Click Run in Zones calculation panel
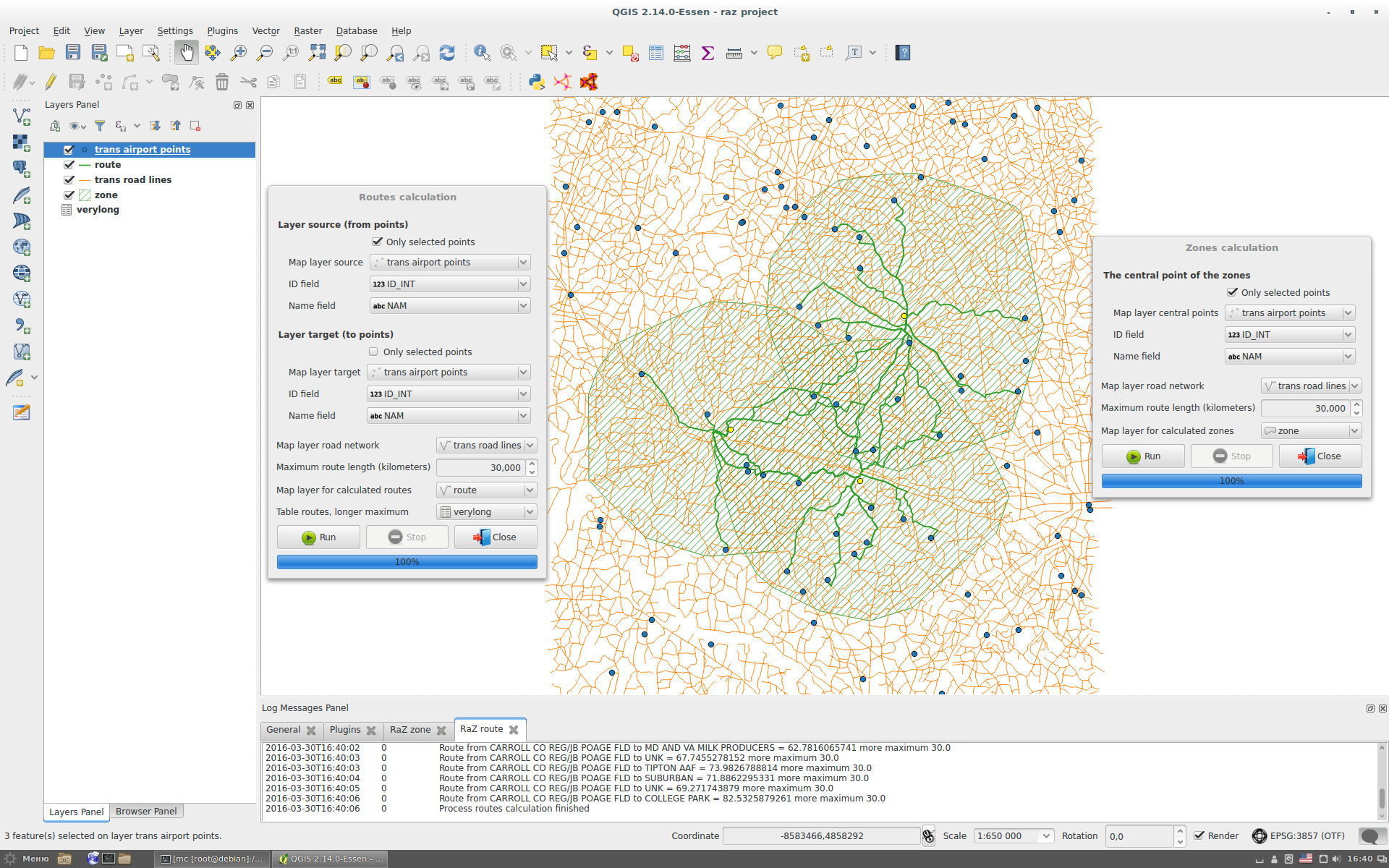 pos(1143,456)
